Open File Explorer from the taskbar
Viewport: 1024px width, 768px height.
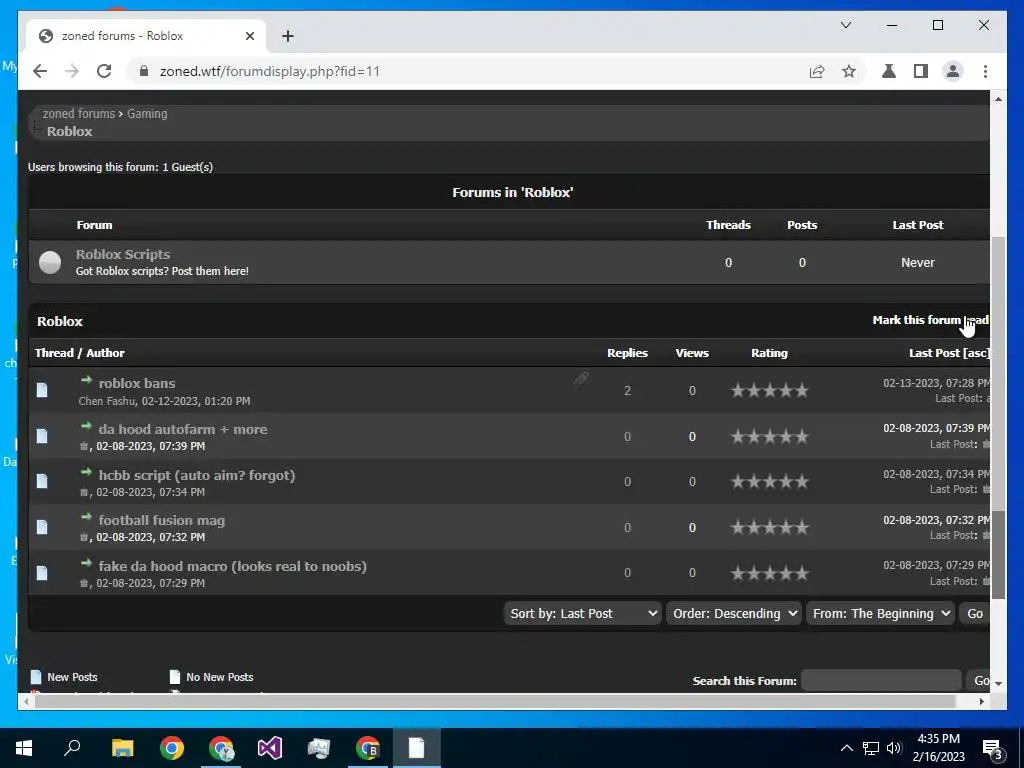coord(122,748)
